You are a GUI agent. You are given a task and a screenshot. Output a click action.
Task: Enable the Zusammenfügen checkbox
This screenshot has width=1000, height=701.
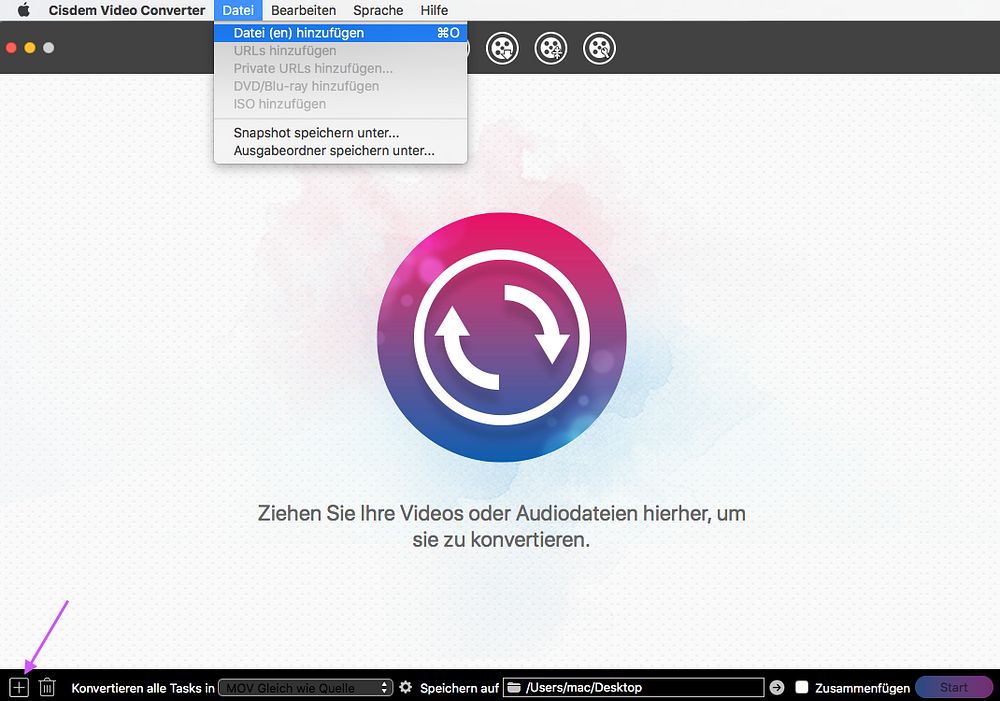[802, 687]
